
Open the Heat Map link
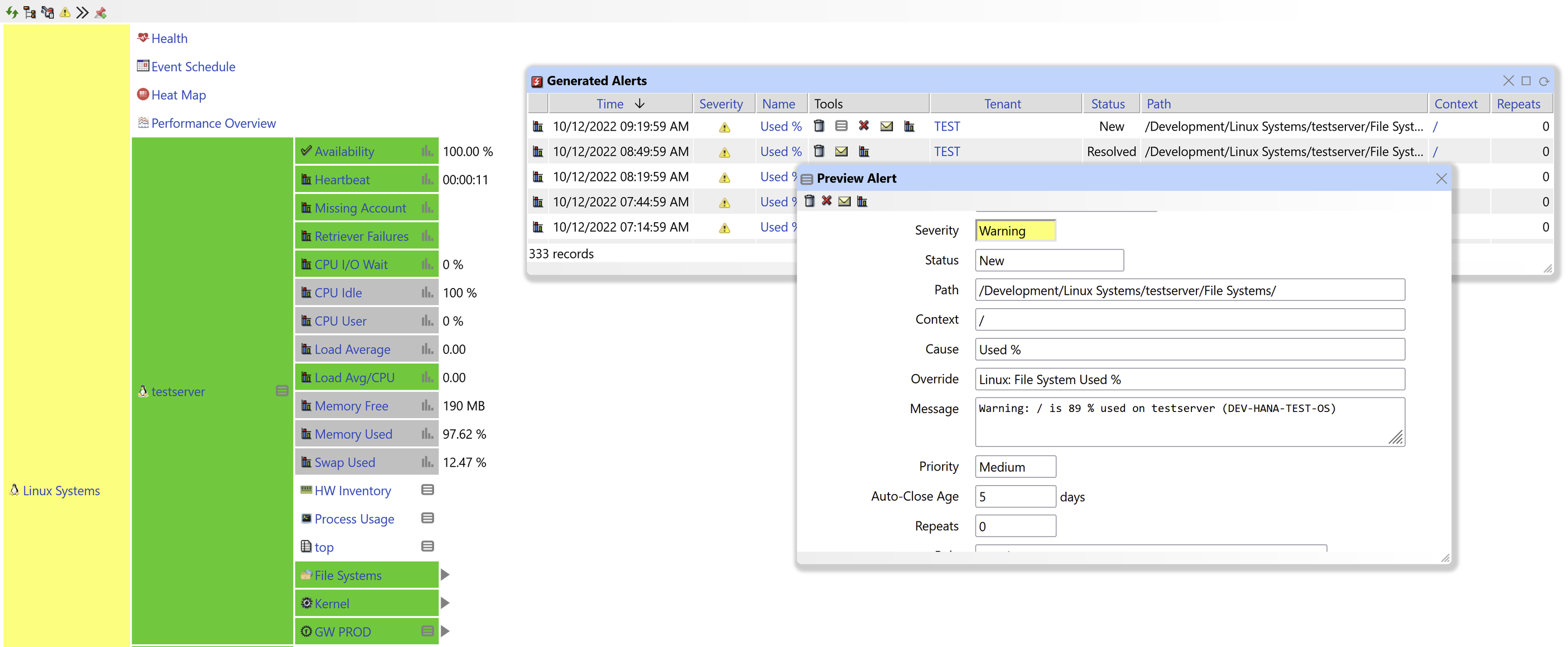pyautogui.click(x=179, y=94)
